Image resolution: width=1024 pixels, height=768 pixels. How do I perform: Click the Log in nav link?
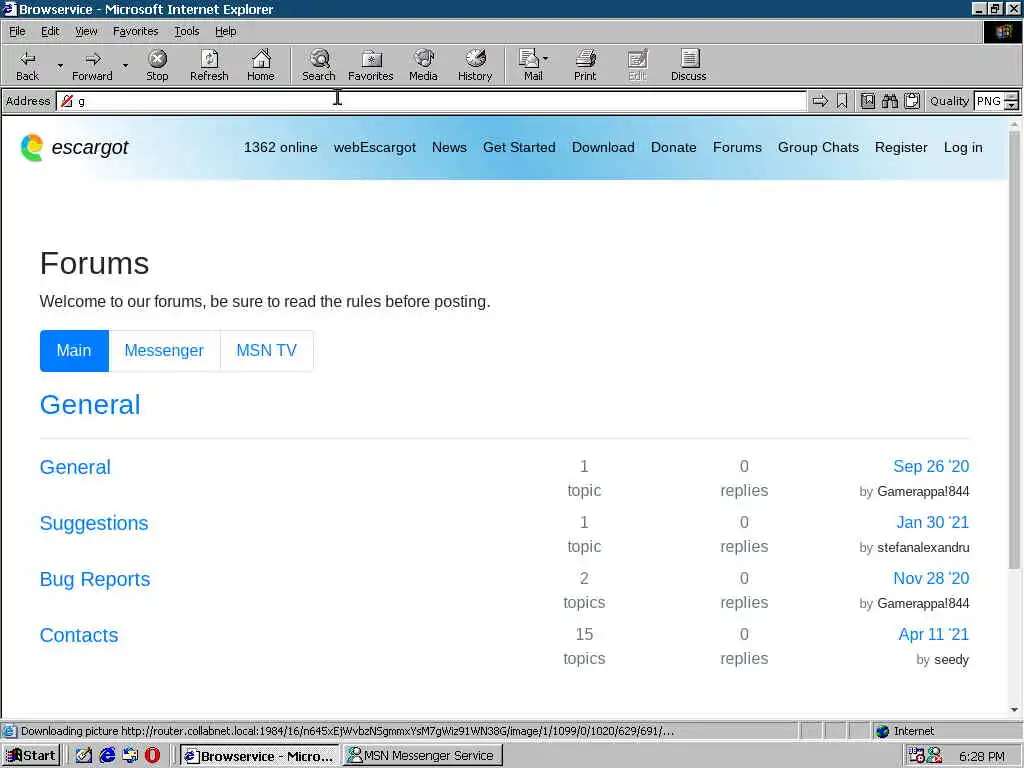963,148
